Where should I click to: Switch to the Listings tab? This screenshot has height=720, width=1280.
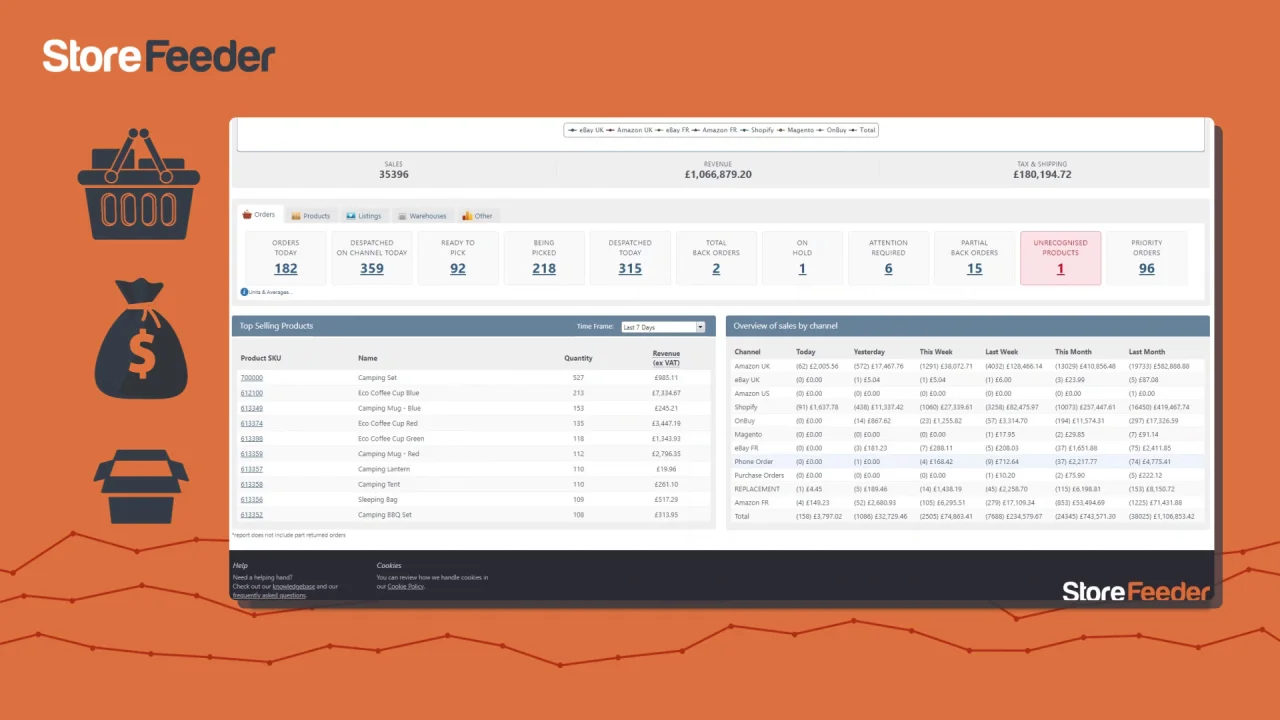coord(364,216)
